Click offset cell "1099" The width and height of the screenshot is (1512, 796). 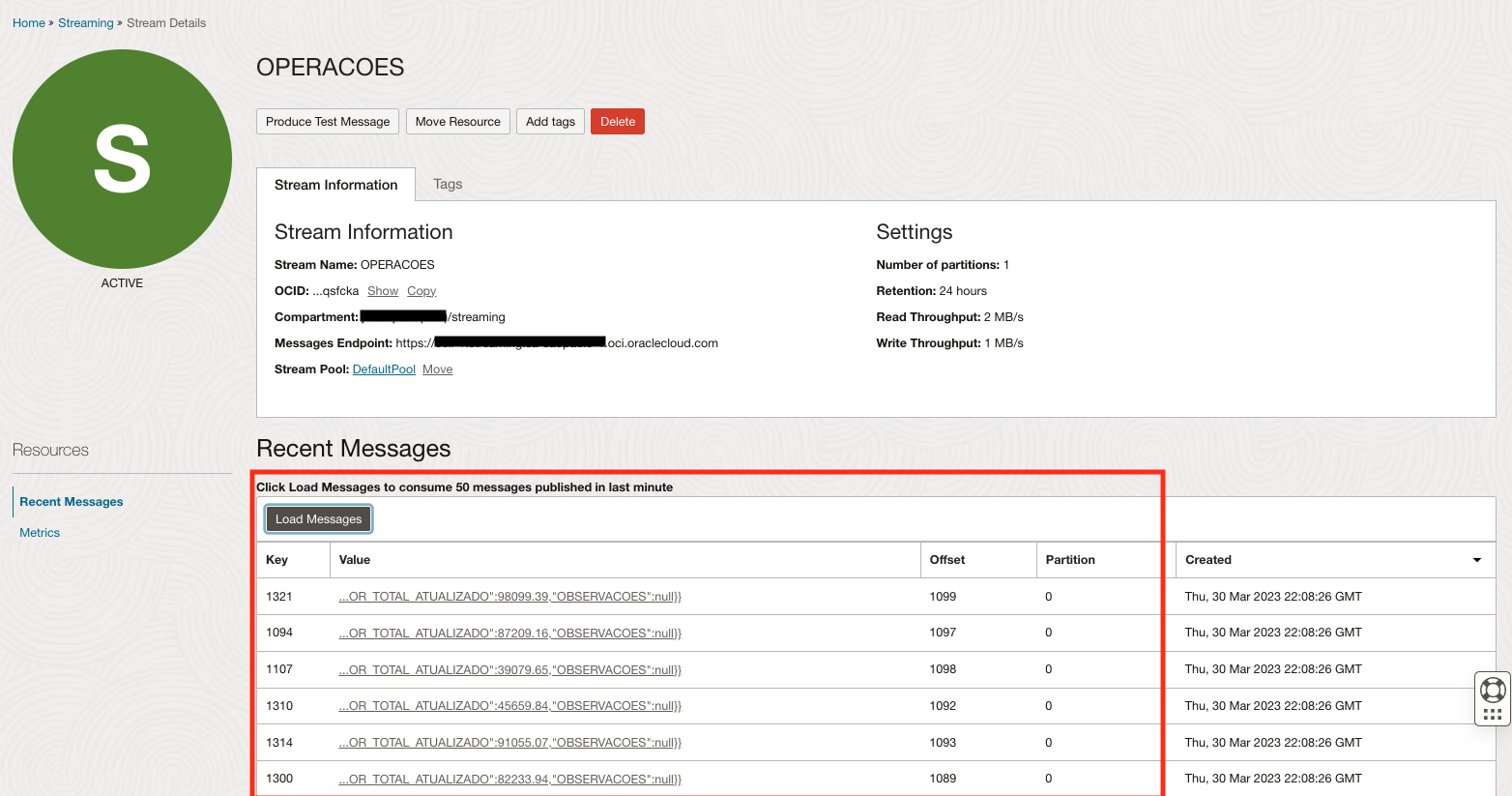point(943,597)
